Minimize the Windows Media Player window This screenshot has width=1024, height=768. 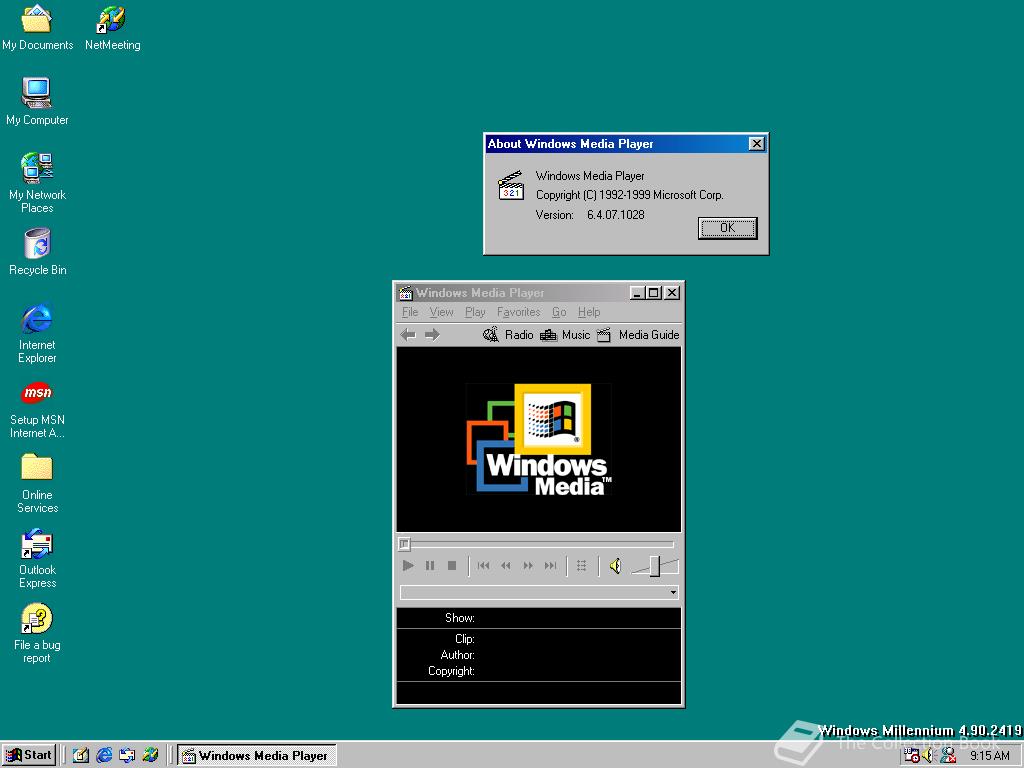637,293
